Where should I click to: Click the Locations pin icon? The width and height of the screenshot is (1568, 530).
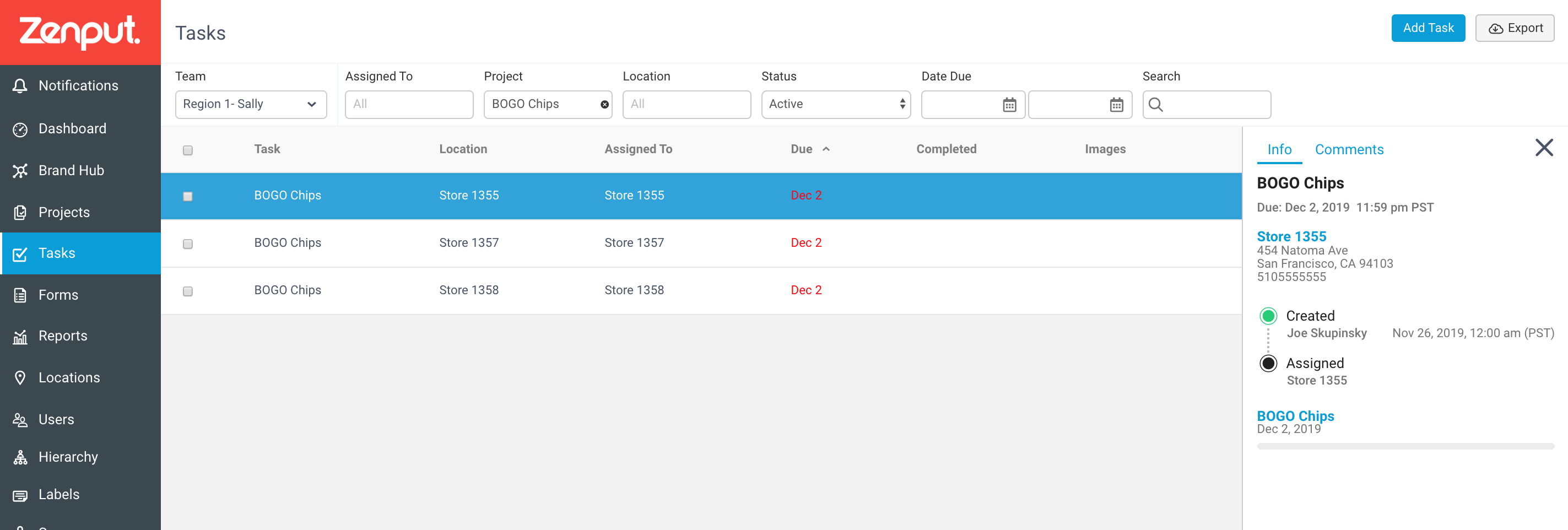20,378
